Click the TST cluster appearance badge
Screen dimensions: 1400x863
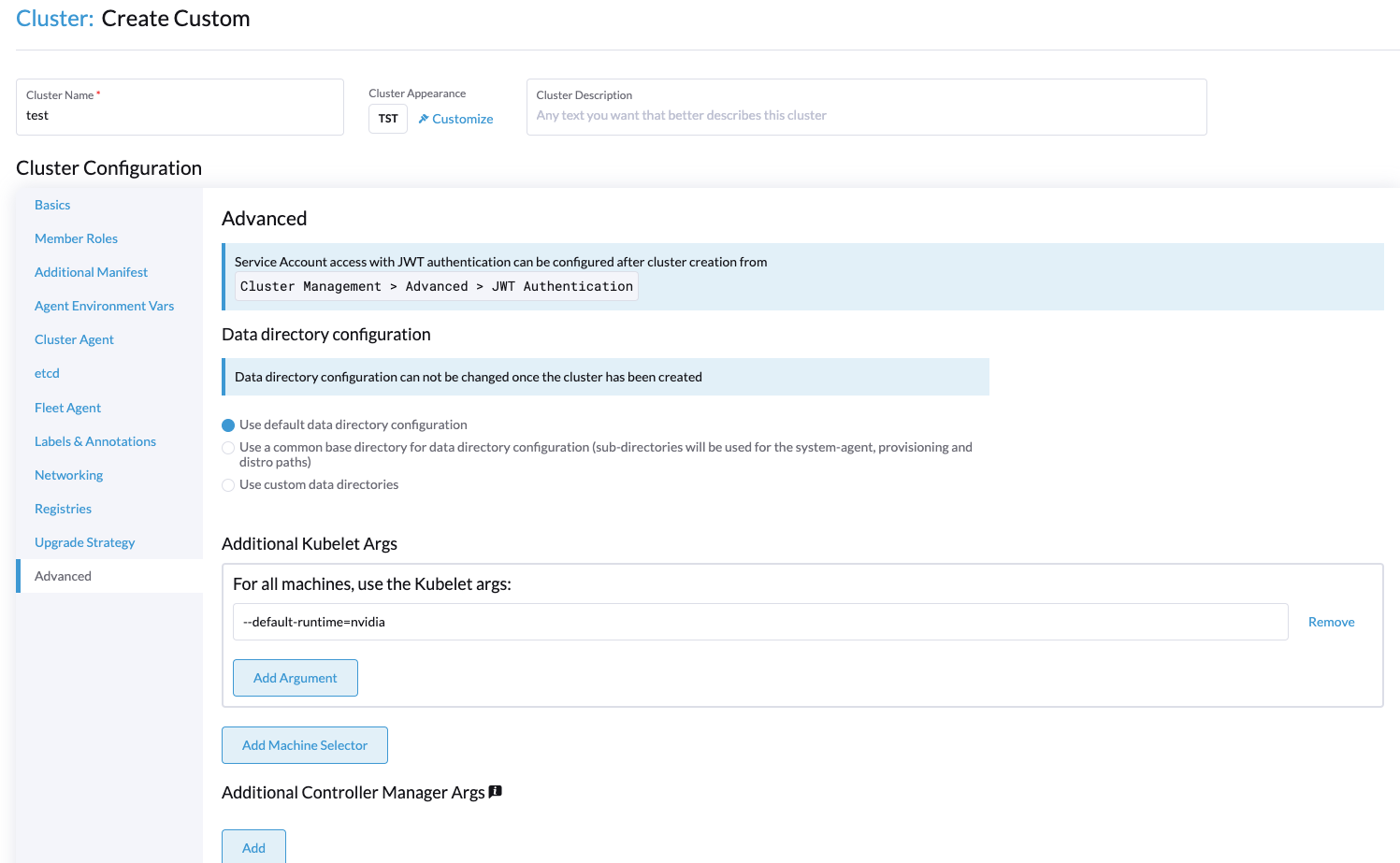pyautogui.click(x=388, y=119)
